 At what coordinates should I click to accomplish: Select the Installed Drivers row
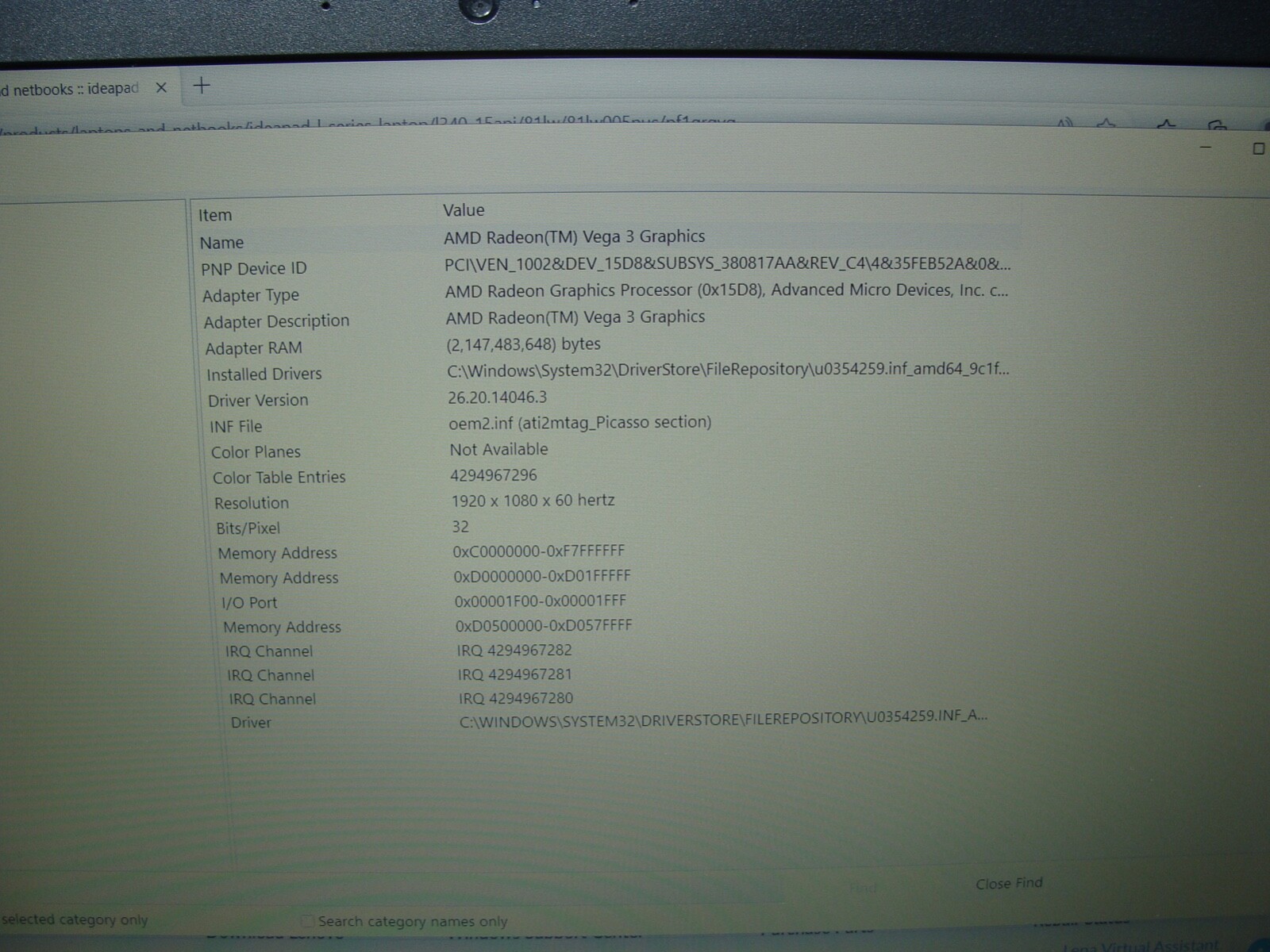coord(606,371)
